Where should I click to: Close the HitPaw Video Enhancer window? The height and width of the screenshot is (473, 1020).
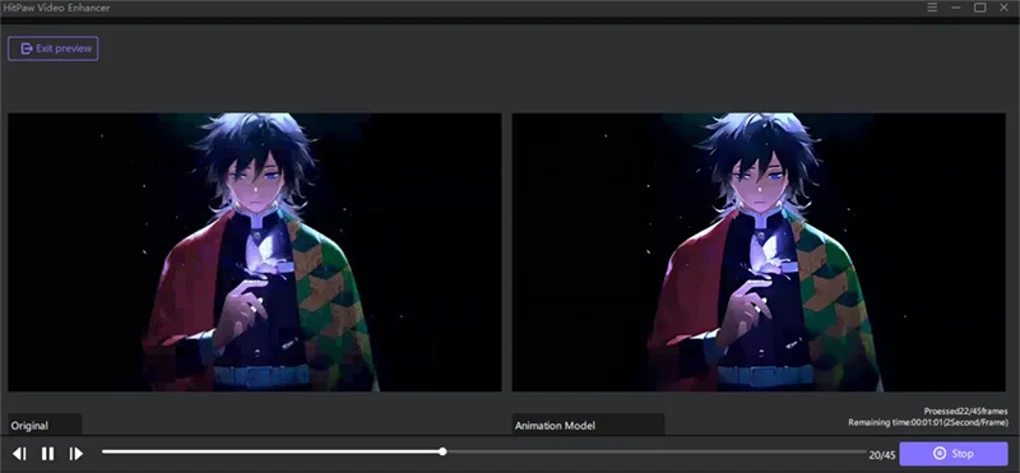point(1004,7)
